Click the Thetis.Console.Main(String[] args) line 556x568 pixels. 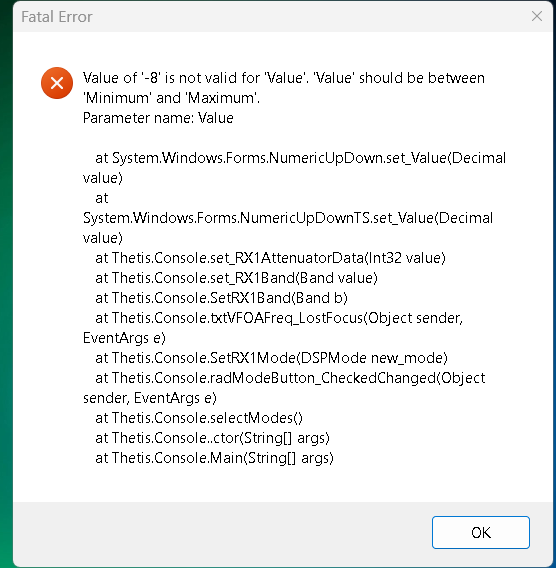tap(214, 458)
